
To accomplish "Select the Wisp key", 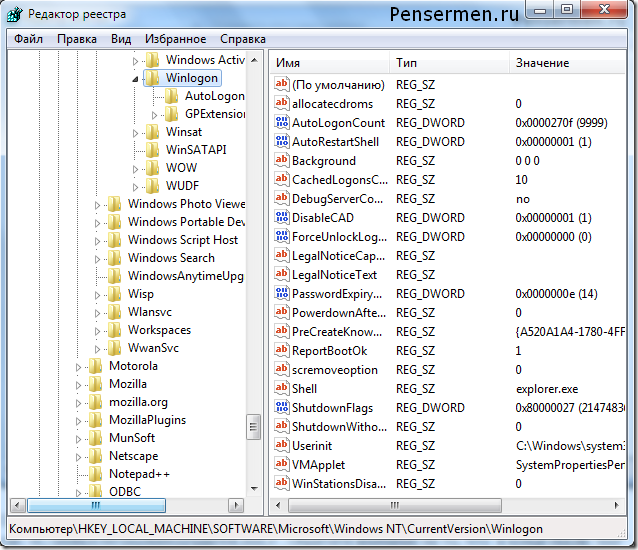I will pos(141,294).
